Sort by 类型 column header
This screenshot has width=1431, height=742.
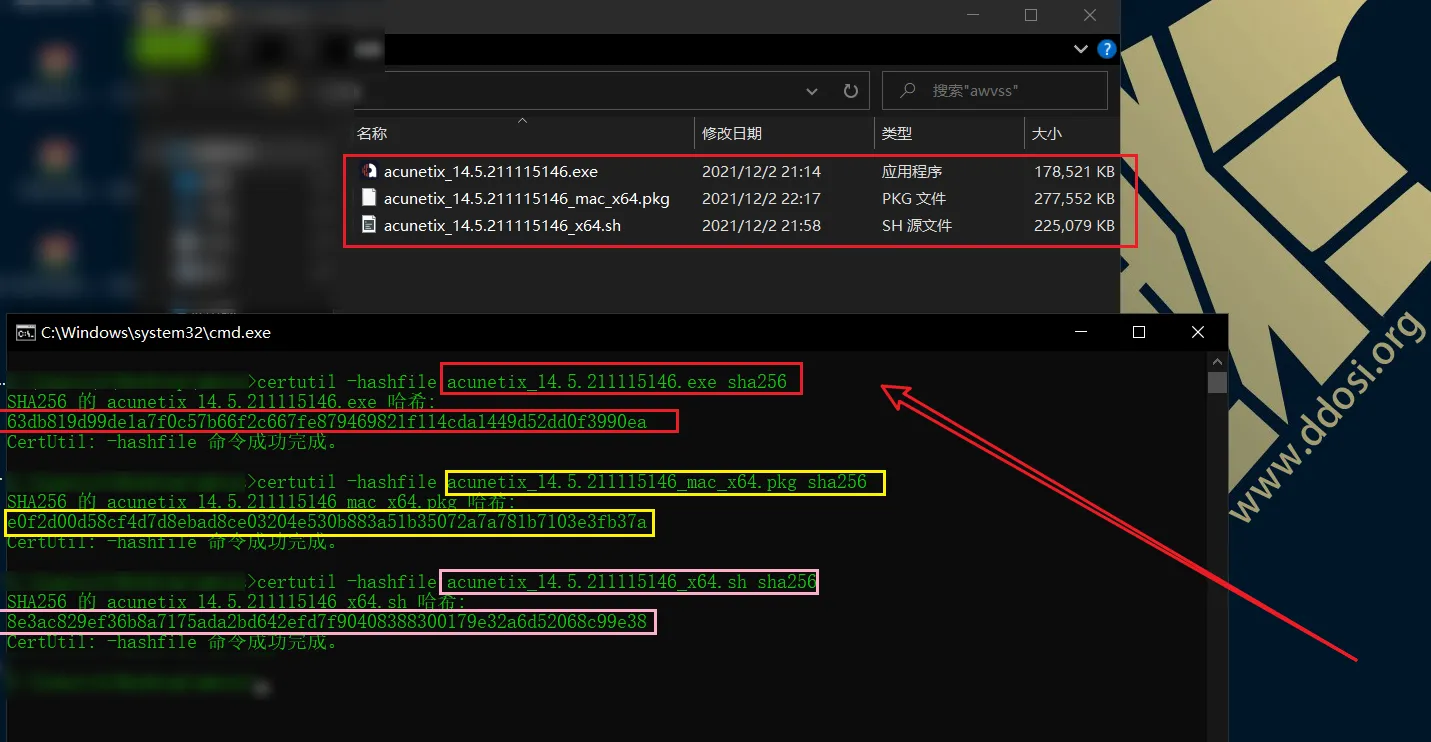click(x=897, y=133)
